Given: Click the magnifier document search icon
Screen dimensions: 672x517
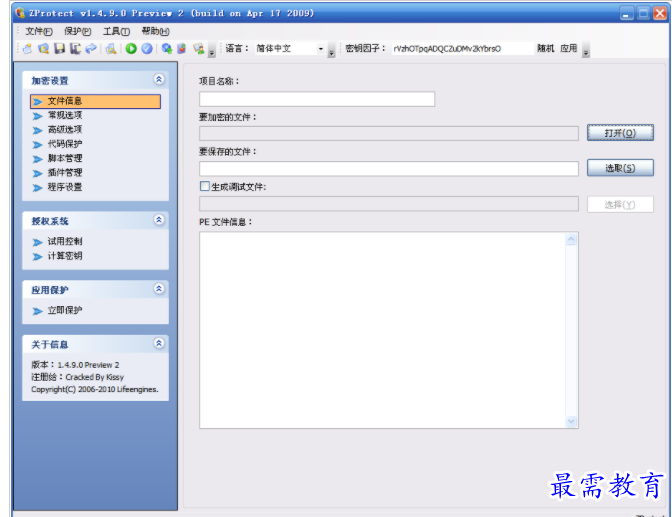Looking at the screenshot, I should [x=111, y=48].
